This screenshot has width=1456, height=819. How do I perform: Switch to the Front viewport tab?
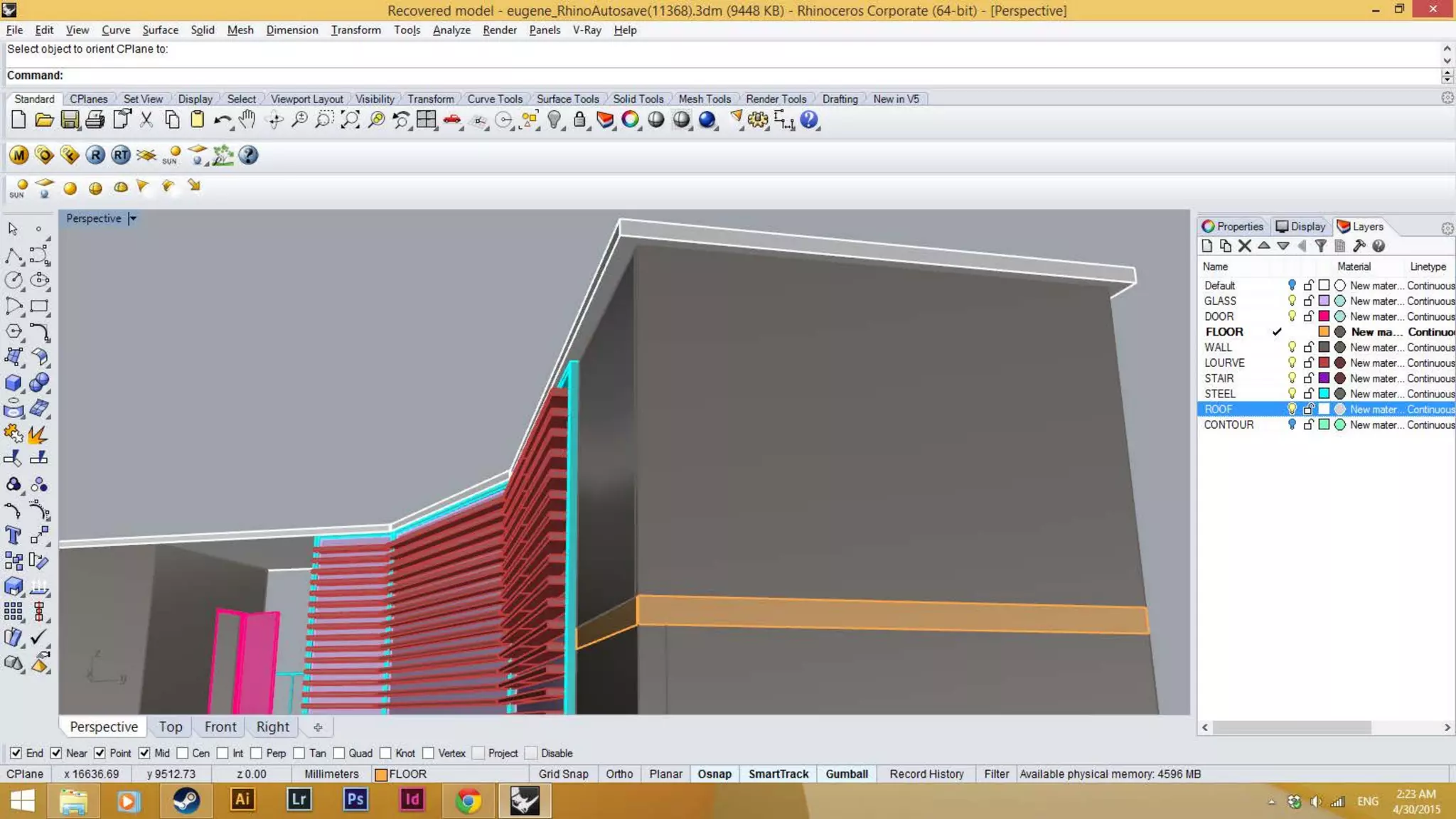coord(220,727)
